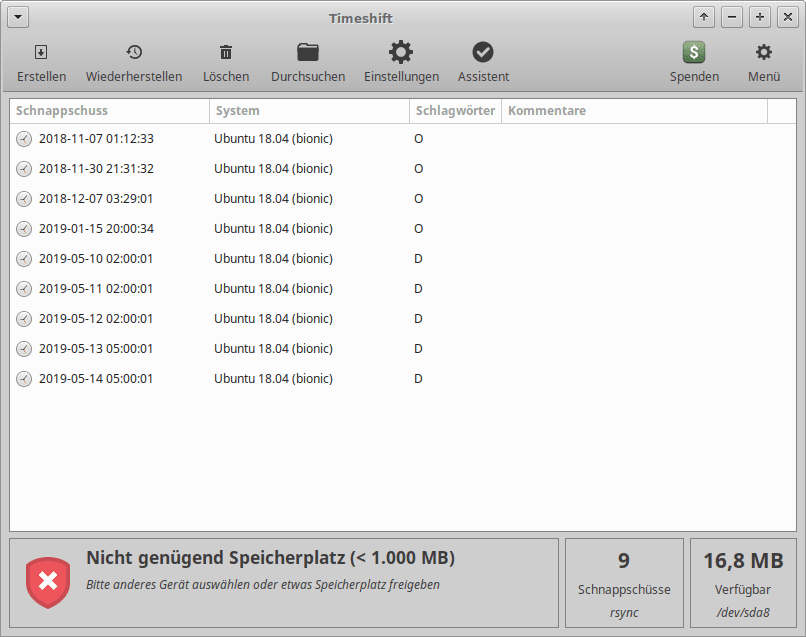Click the green Spenden dollar icon
The height and width of the screenshot is (637, 806).
click(694, 52)
